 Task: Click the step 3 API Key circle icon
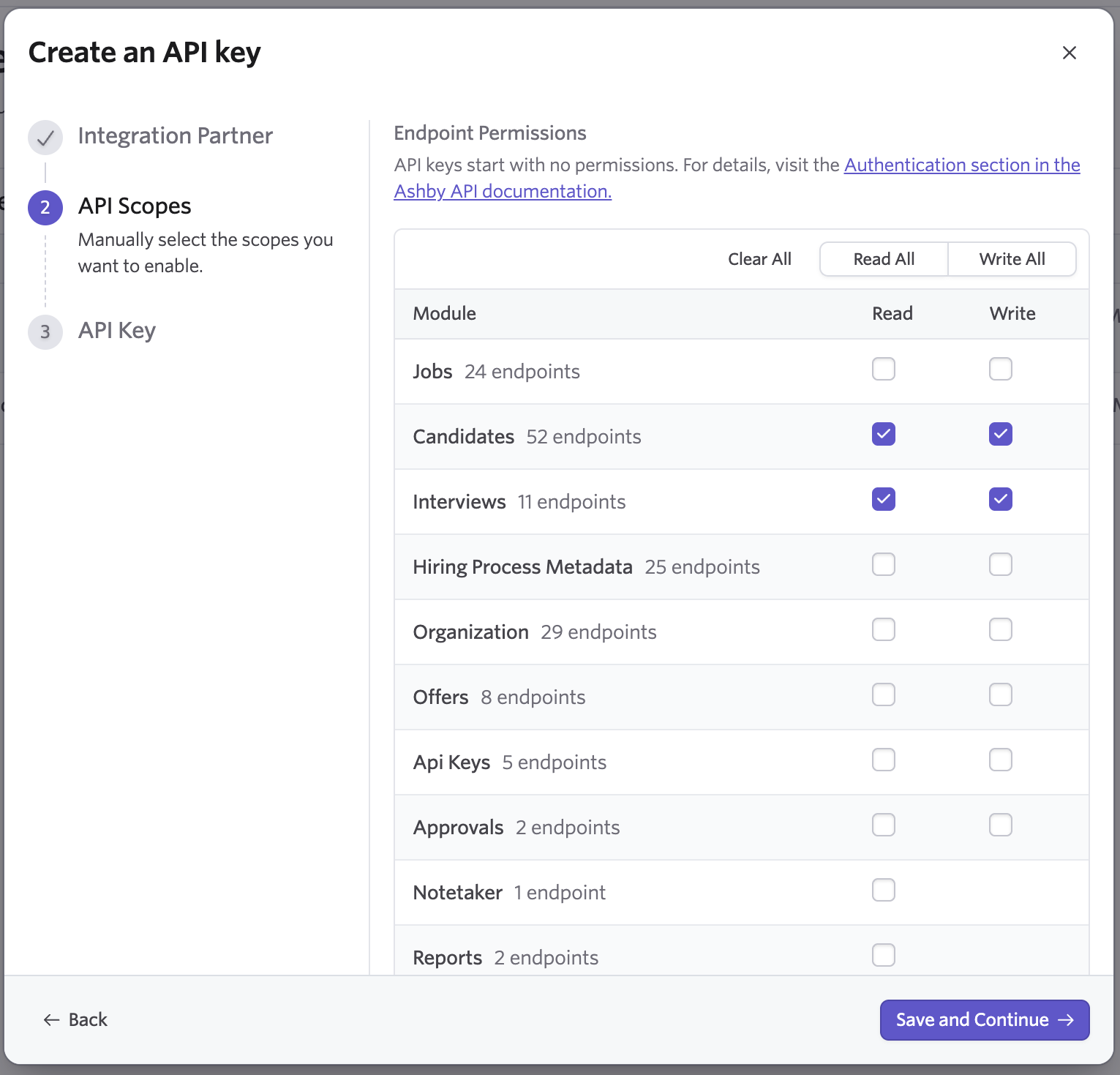pos(45,332)
